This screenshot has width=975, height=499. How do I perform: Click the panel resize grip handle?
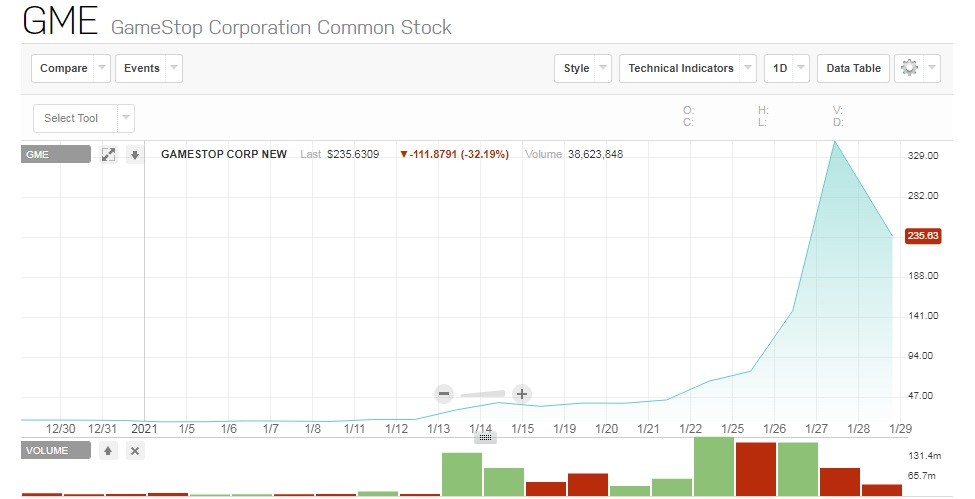(485, 437)
